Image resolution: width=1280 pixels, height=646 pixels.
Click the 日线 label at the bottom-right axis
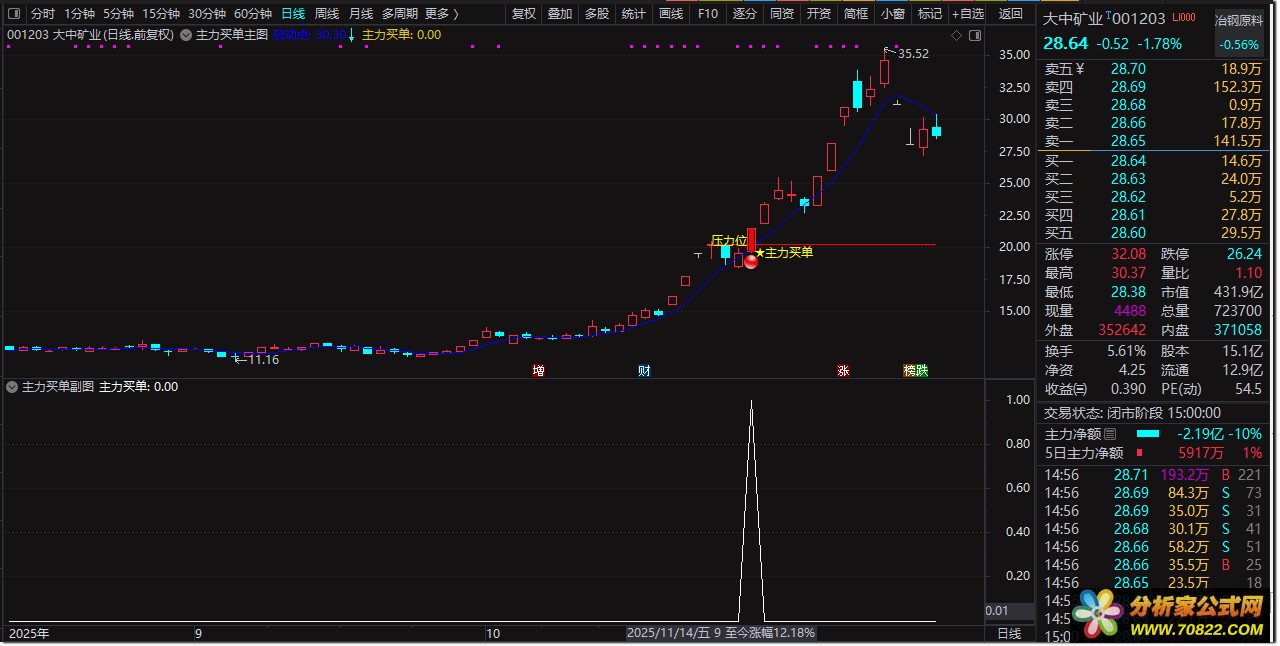pyautogui.click(x=1009, y=633)
